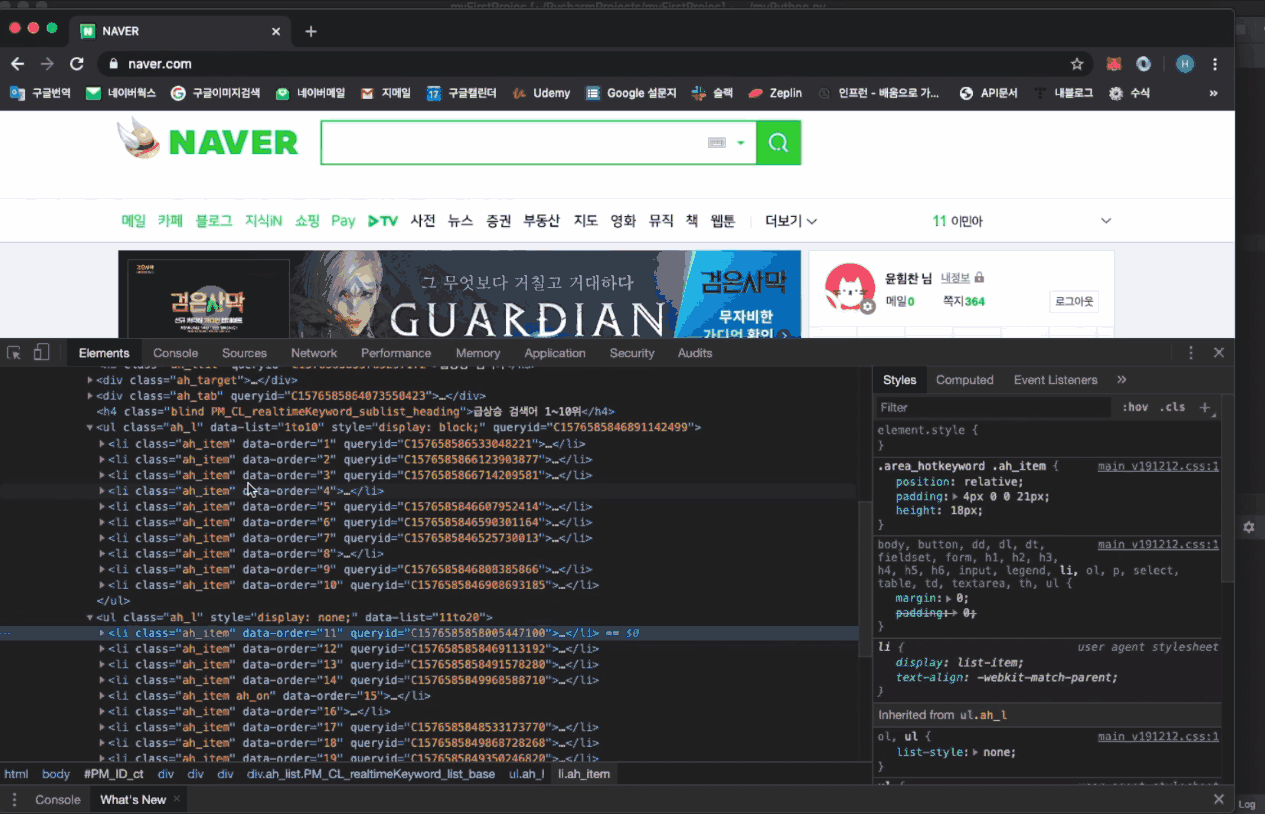The width and height of the screenshot is (1265, 814).
Task: Expand the 더보기 menu on Naver
Action: click(x=791, y=221)
